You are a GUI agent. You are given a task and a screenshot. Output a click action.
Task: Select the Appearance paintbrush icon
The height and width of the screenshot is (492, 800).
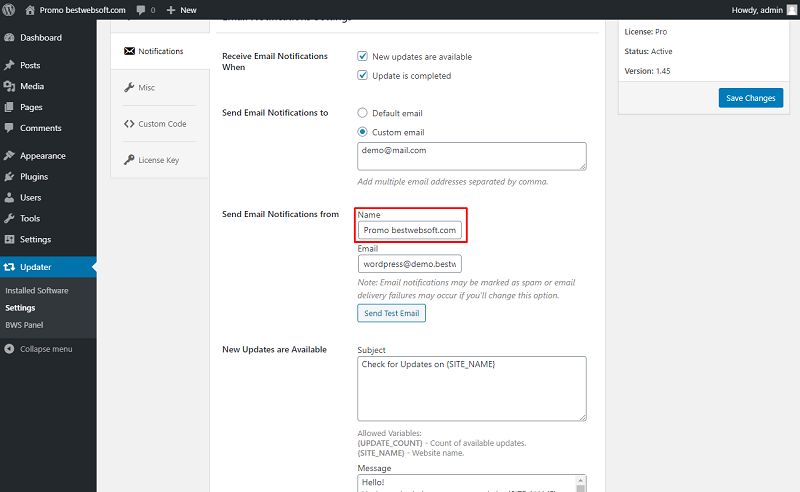tap(9, 156)
